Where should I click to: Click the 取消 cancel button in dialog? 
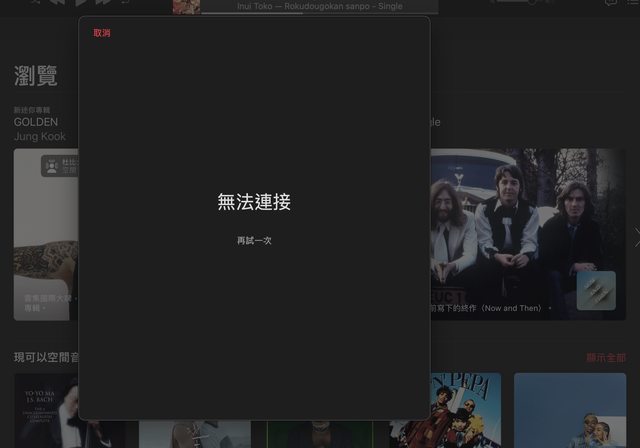tap(102, 33)
